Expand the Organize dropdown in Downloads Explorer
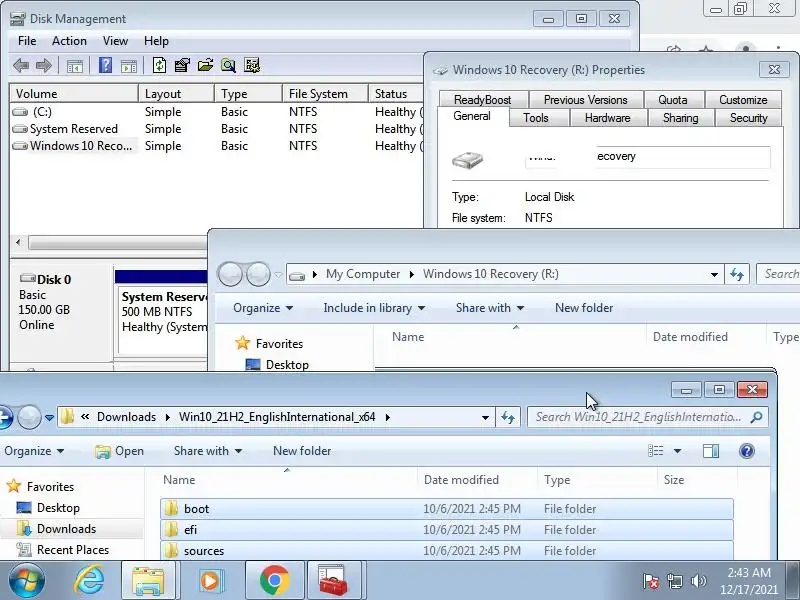The width and height of the screenshot is (800, 600). (34, 451)
